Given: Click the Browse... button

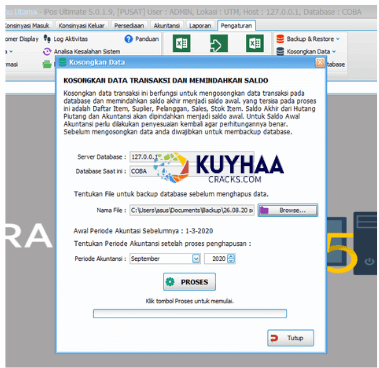Looking at the screenshot, I should pos(288,210).
